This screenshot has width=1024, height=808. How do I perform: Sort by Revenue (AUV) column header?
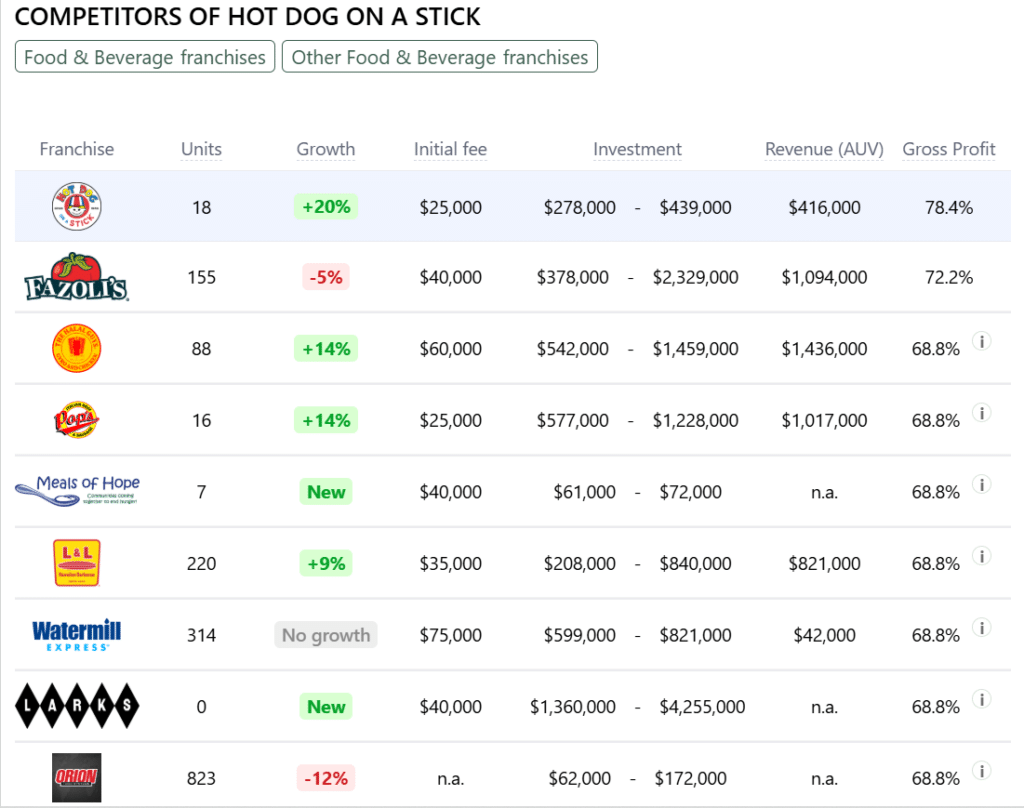[x=824, y=149]
